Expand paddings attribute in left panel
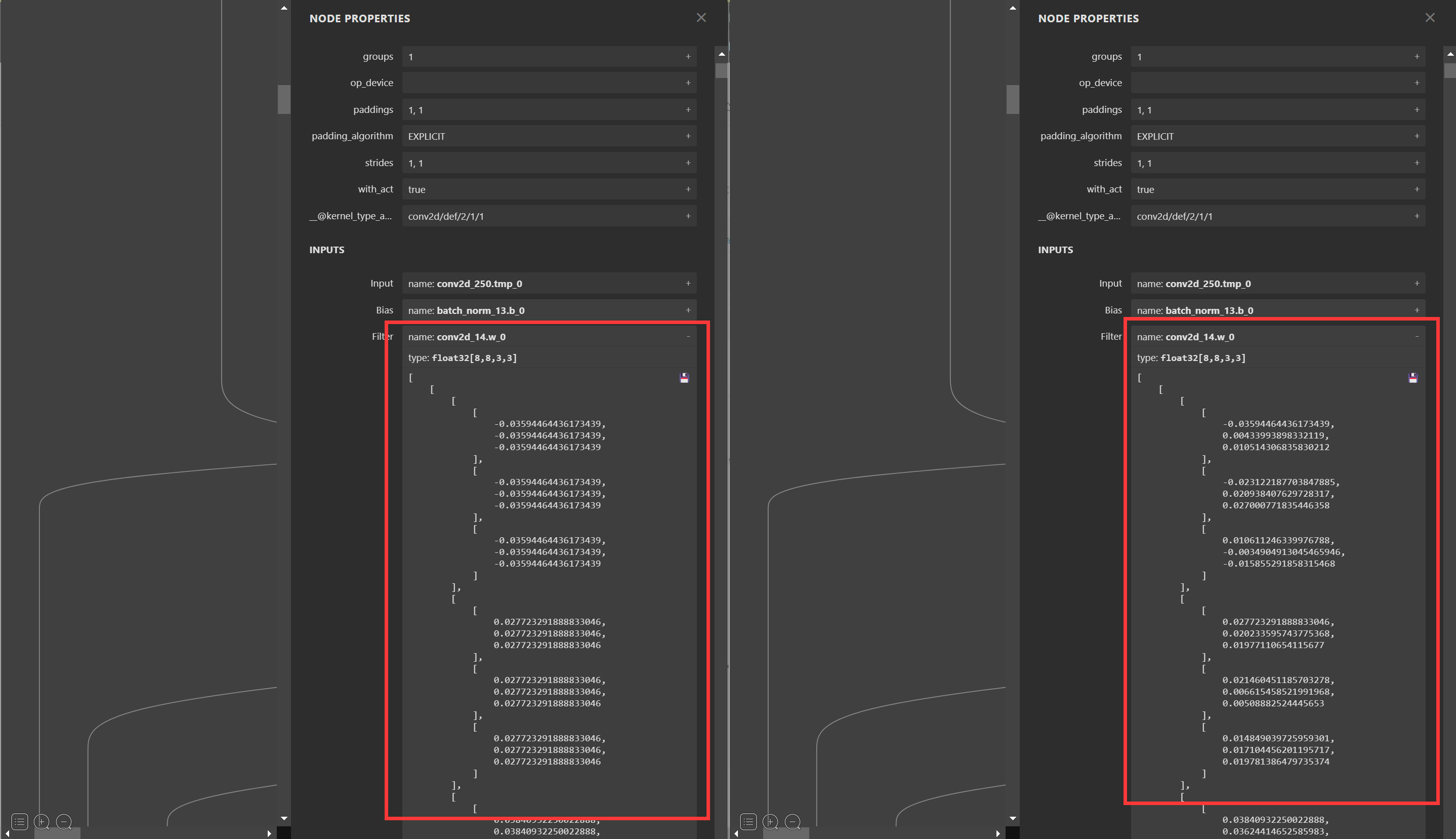1456x839 pixels. 688,109
